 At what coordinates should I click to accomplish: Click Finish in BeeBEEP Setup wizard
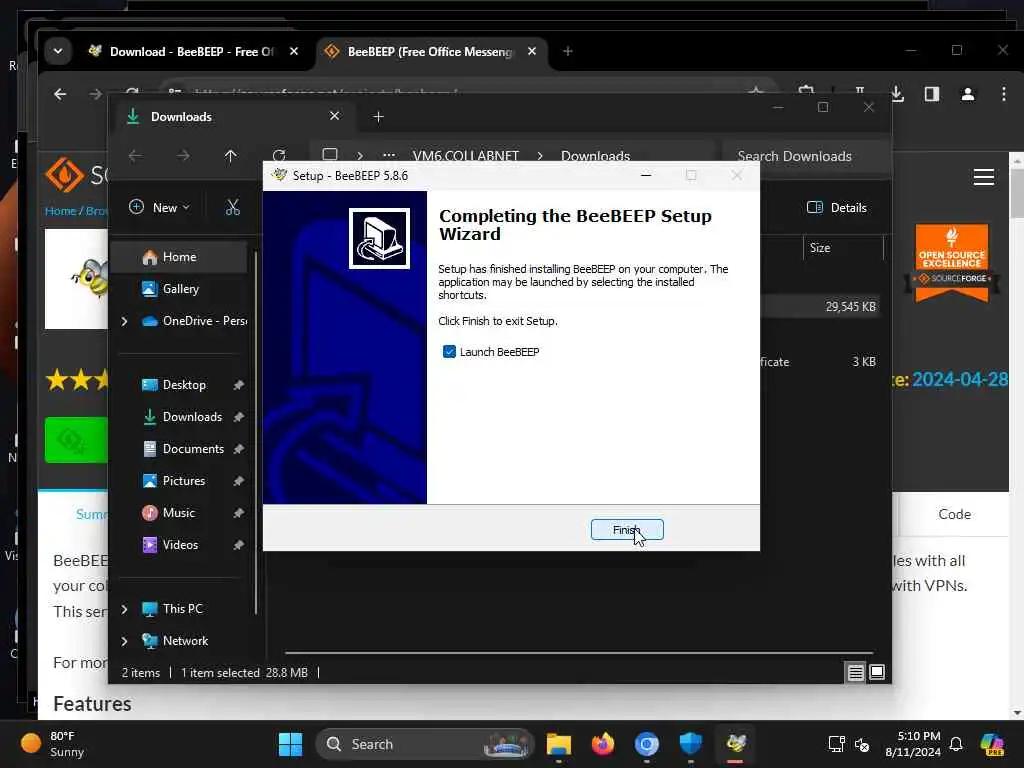[x=627, y=530]
